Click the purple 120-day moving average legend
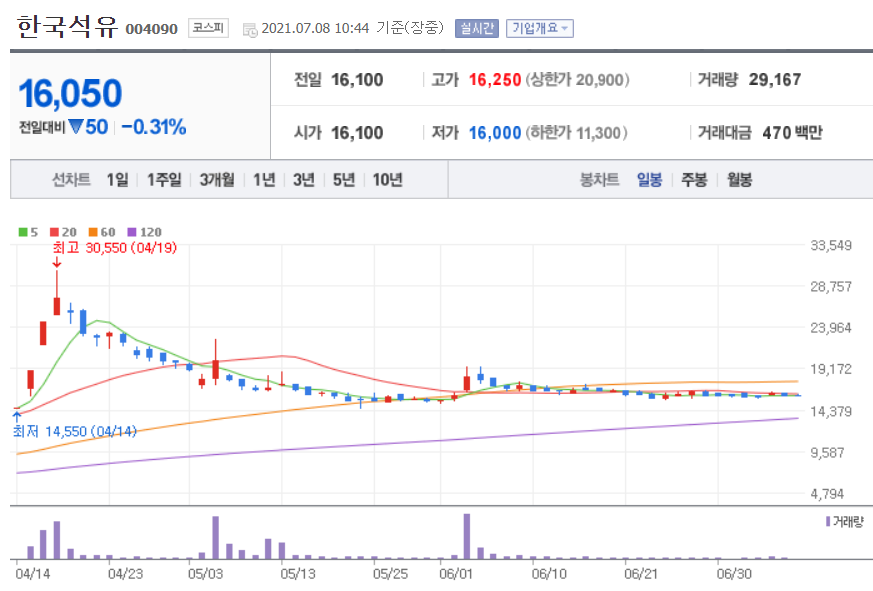Image resolution: width=873 pixels, height=591 pixels. tap(144, 232)
